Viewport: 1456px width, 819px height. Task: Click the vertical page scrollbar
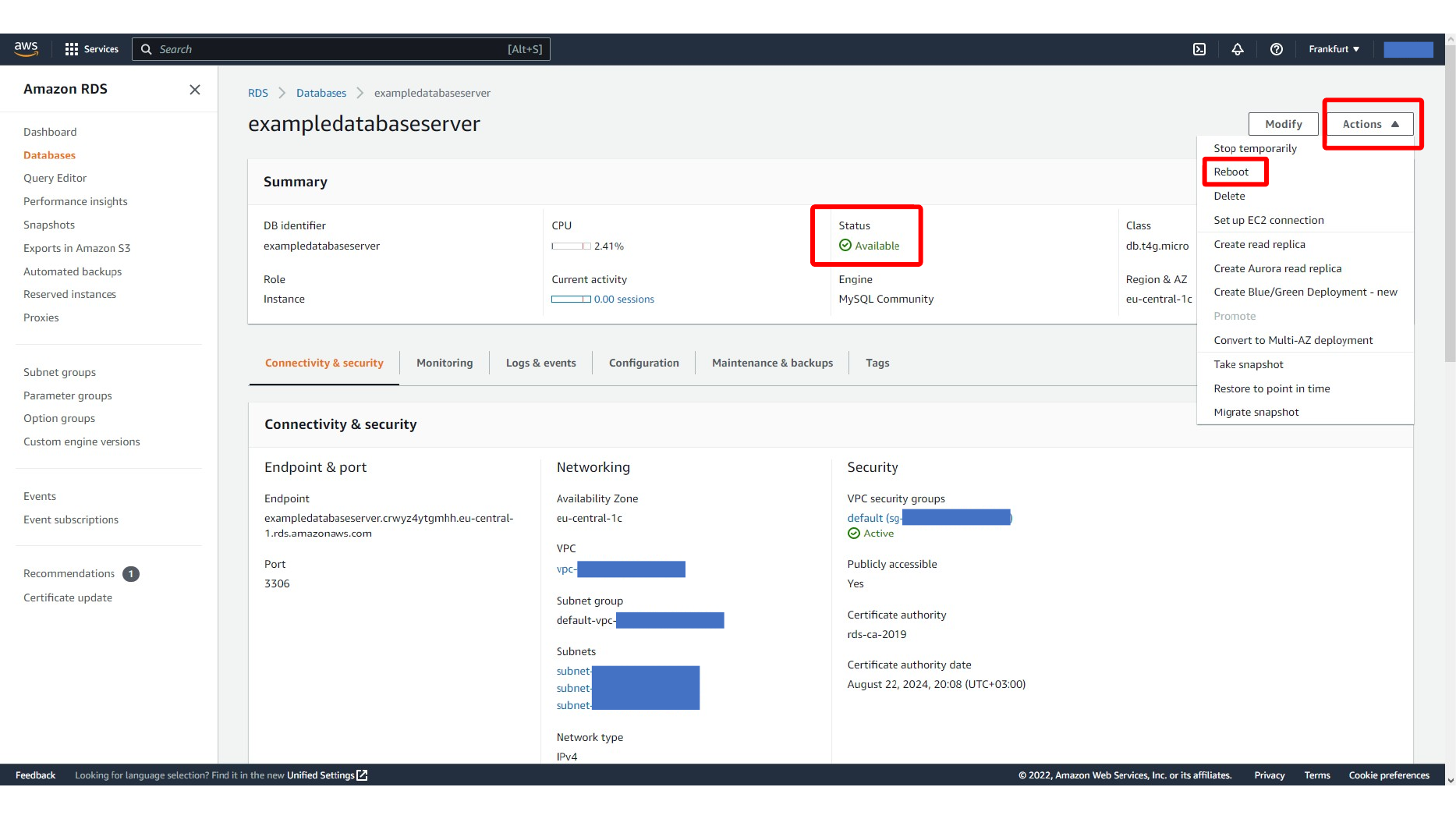point(1450,203)
